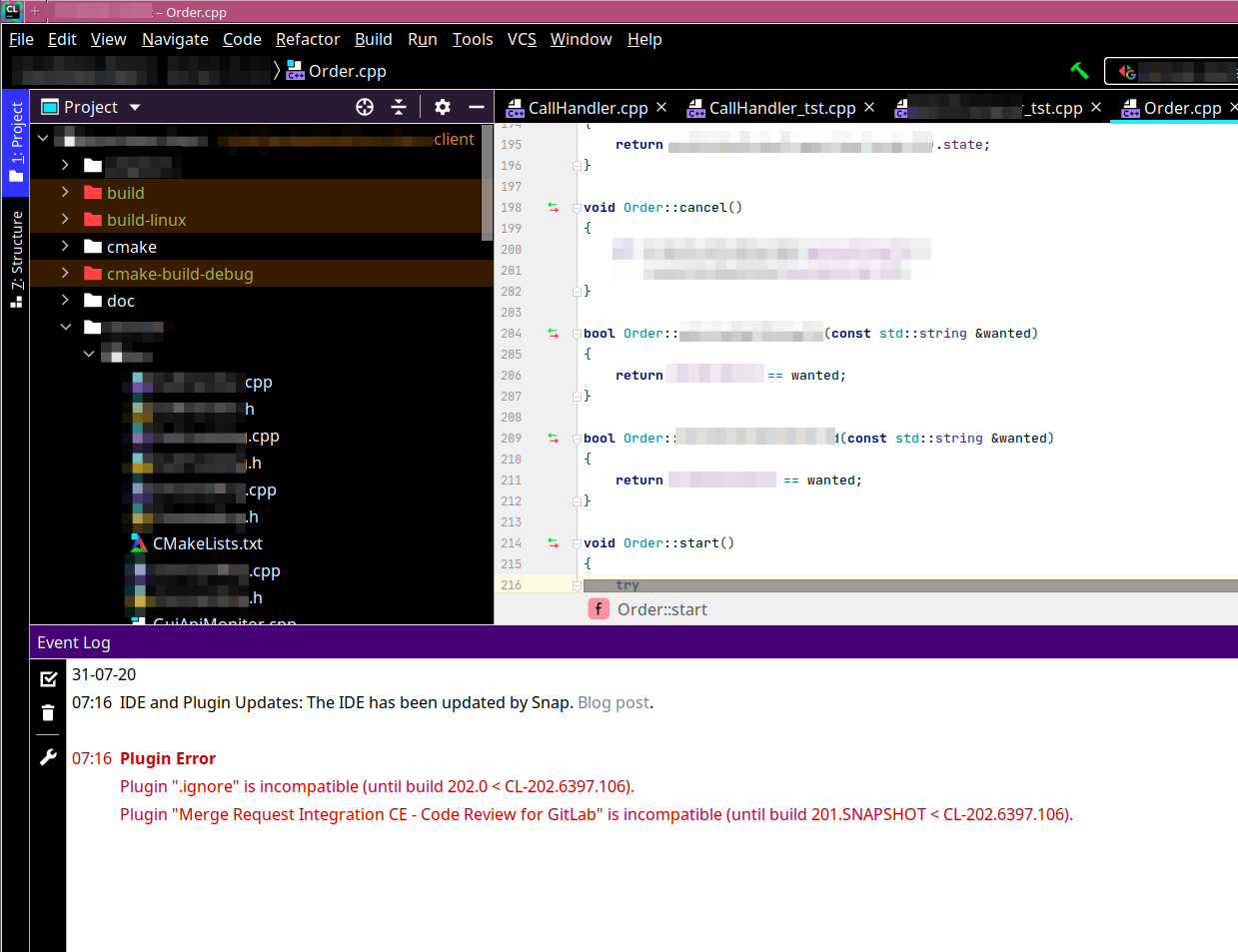Click the green Build hammer icon
The height and width of the screenshot is (952, 1238).
click(1079, 71)
